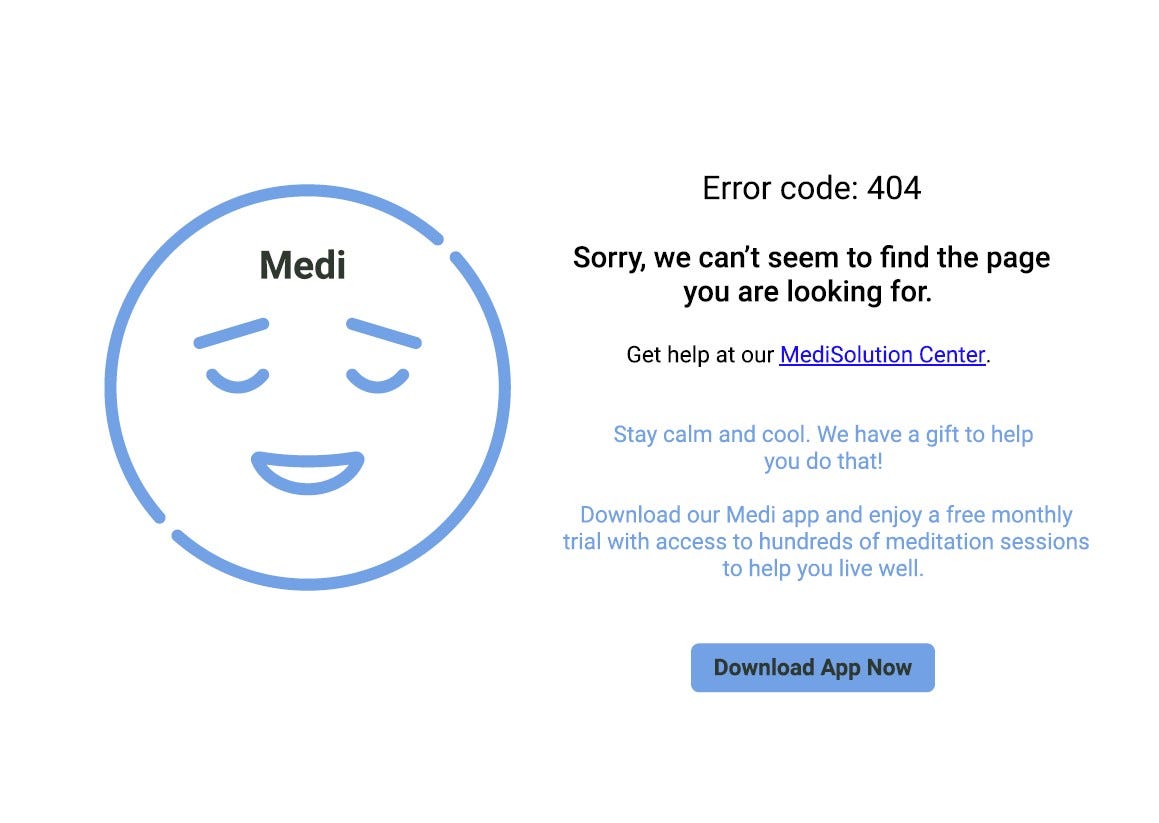The height and width of the screenshot is (823, 1159).
Task: Click the "to help you live well." line
Action: point(823,569)
